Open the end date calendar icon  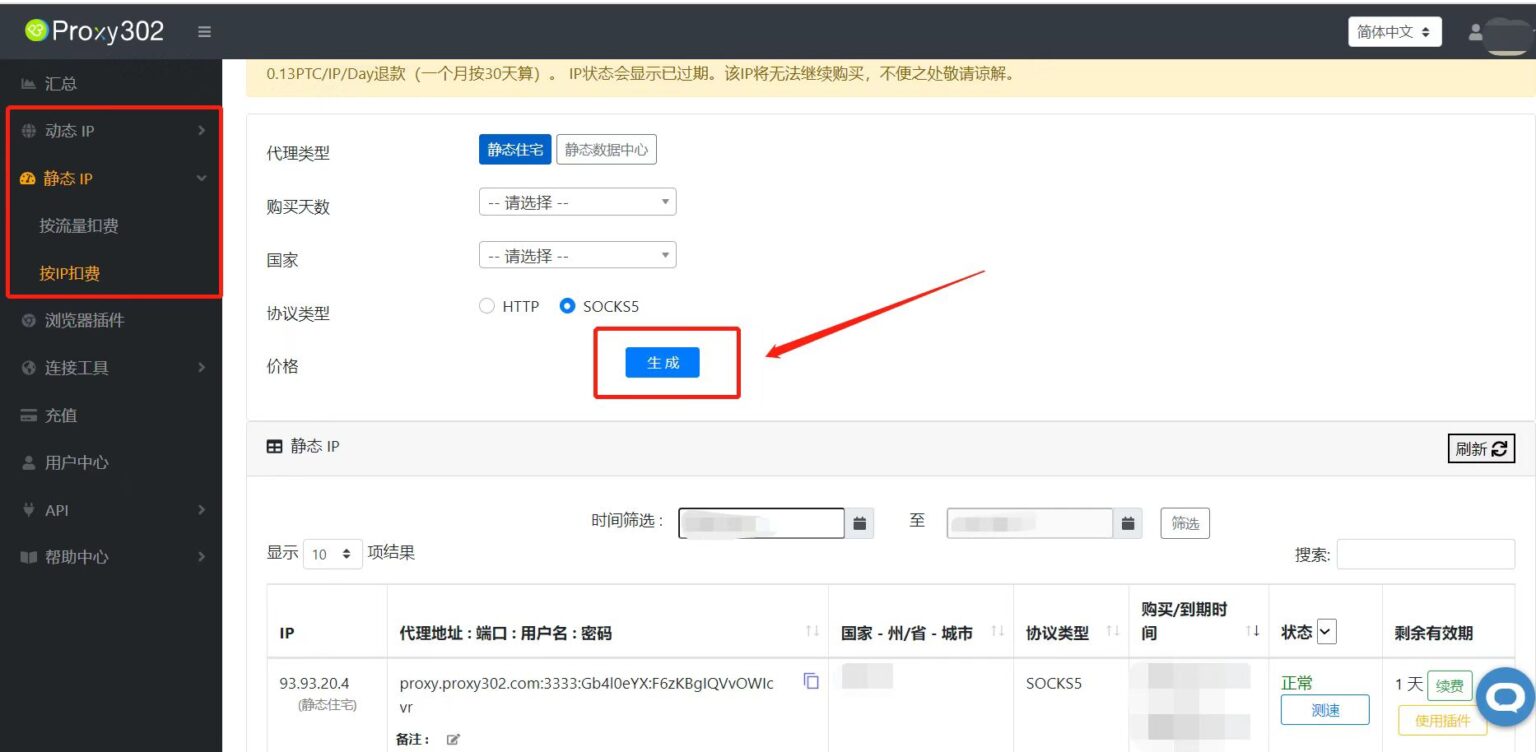(1127, 523)
